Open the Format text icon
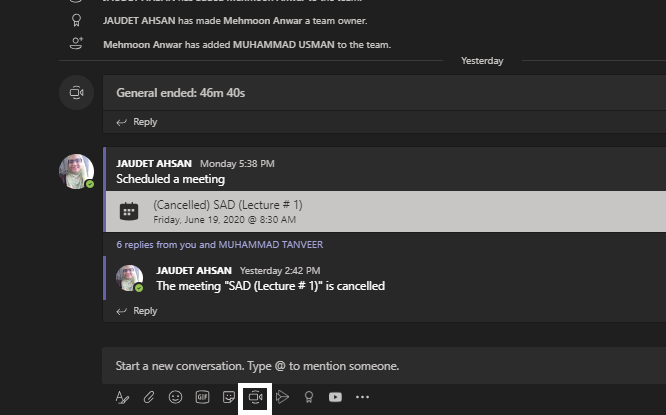Image resolution: width=666 pixels, height=415 pixels. [x=122, y=397]
